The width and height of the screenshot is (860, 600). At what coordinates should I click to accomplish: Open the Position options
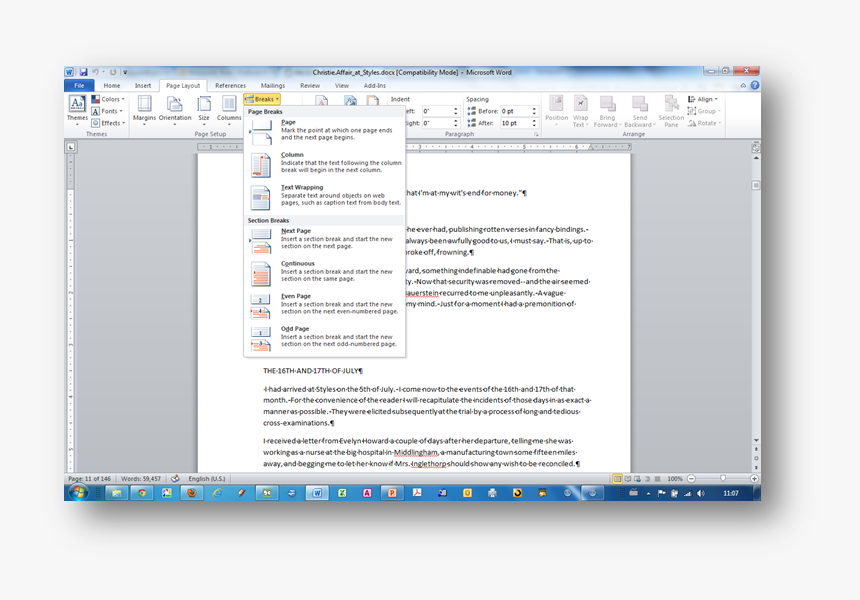tap(556, 111)
